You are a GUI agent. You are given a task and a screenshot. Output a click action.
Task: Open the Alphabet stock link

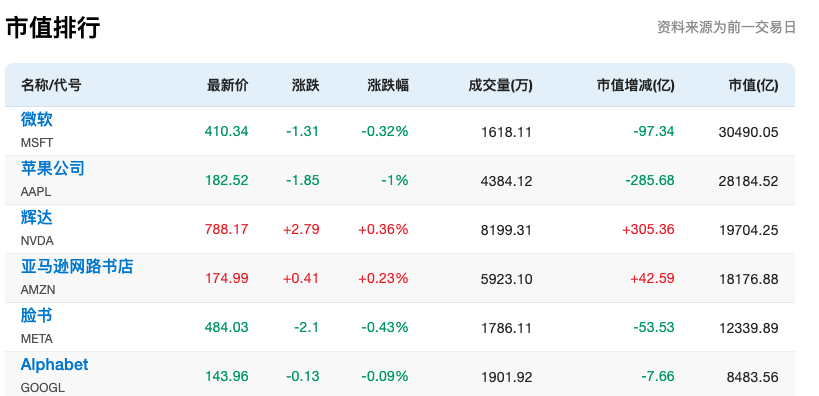tap(54, 364)
